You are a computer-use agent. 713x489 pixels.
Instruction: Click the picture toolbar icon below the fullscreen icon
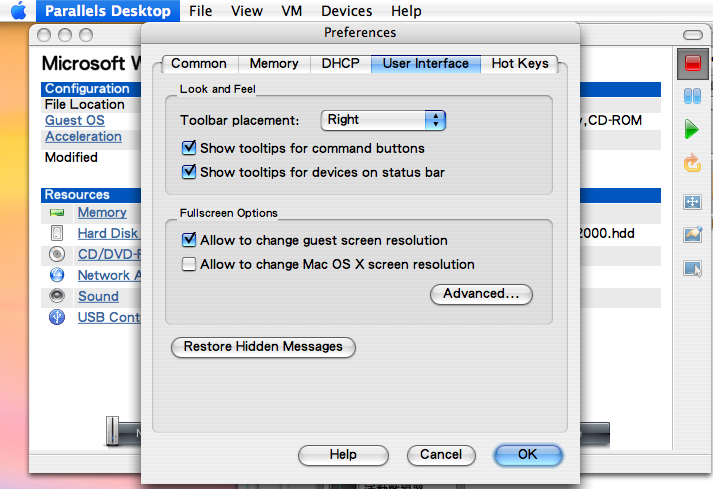click(x=693, y=234)
